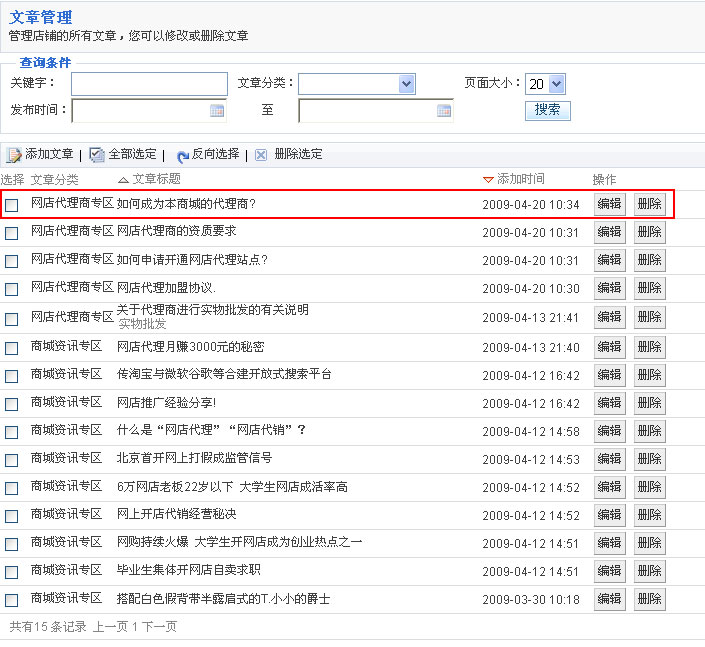Viewport: 705px width, 647px height.
Task: Tick checkbox for 如何成为本商城的代理商?
Action: tap(12, 205)
